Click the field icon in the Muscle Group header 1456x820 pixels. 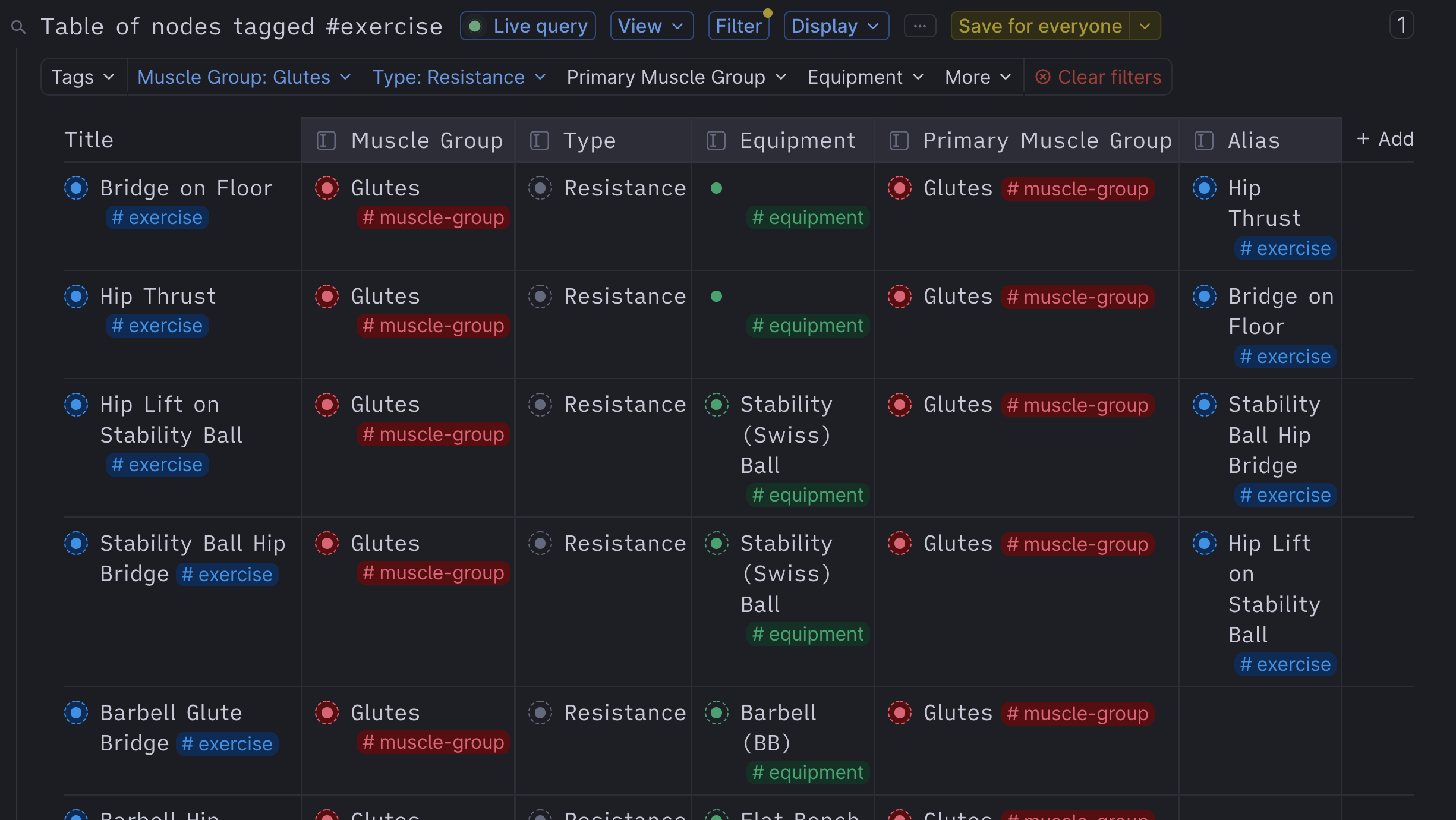(x=326, y=141)
